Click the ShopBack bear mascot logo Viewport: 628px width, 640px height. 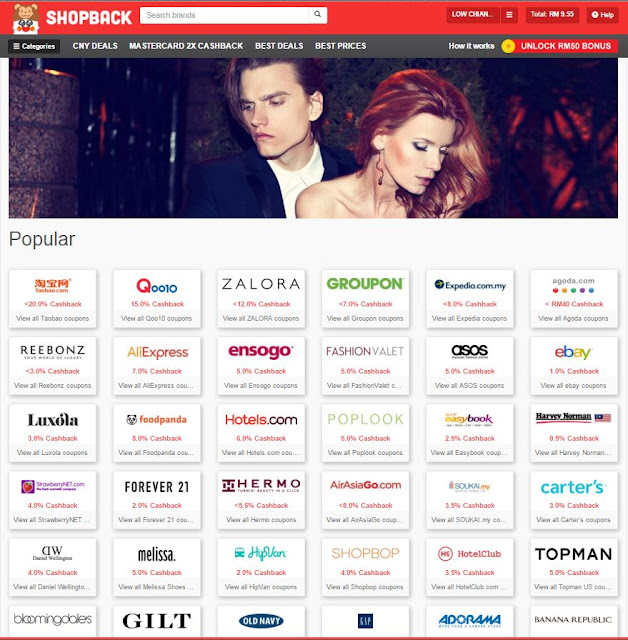pyautogui.click(x=26, y=18)
